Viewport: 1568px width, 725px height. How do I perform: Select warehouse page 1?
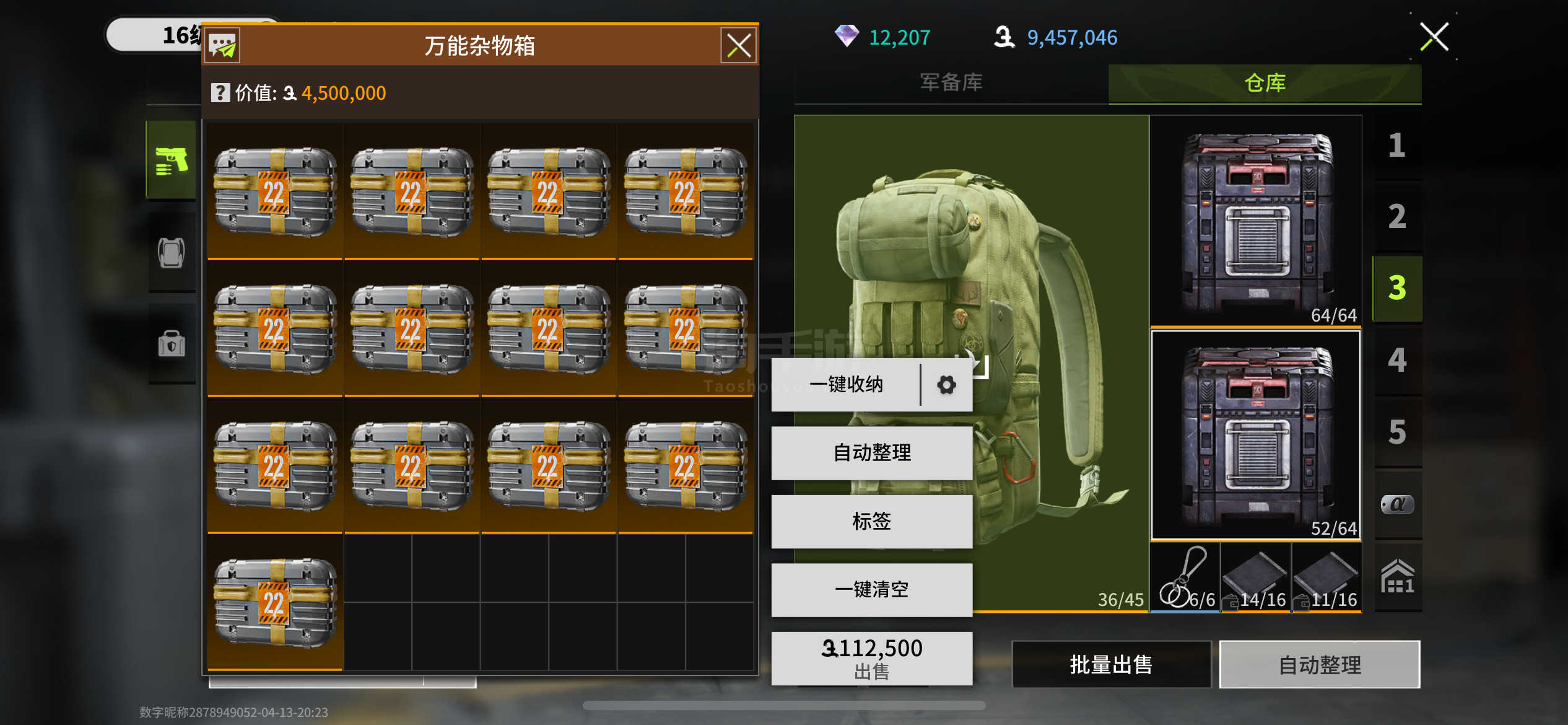[x=1398, y=145]
